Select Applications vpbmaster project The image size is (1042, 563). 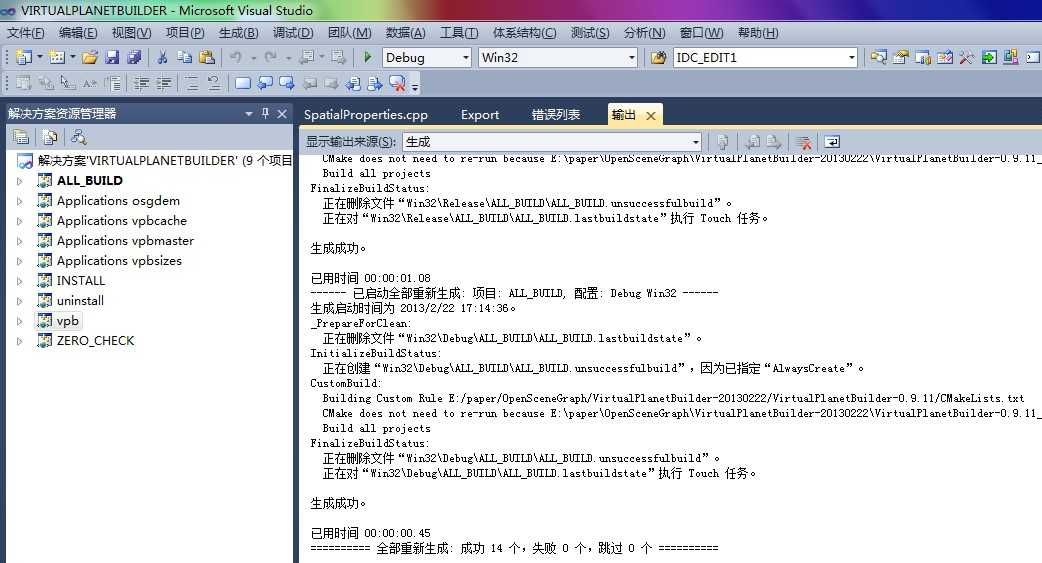(x=125, y=241)
